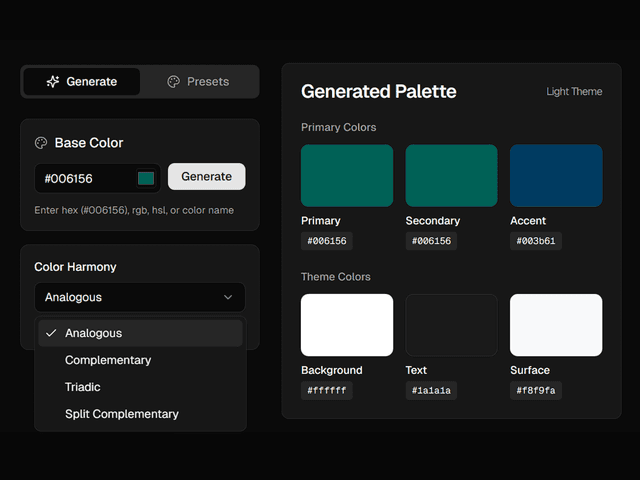Click the Accent label text
The width and height of the screenshot is (640, 480).
click(x=528, y=221)
